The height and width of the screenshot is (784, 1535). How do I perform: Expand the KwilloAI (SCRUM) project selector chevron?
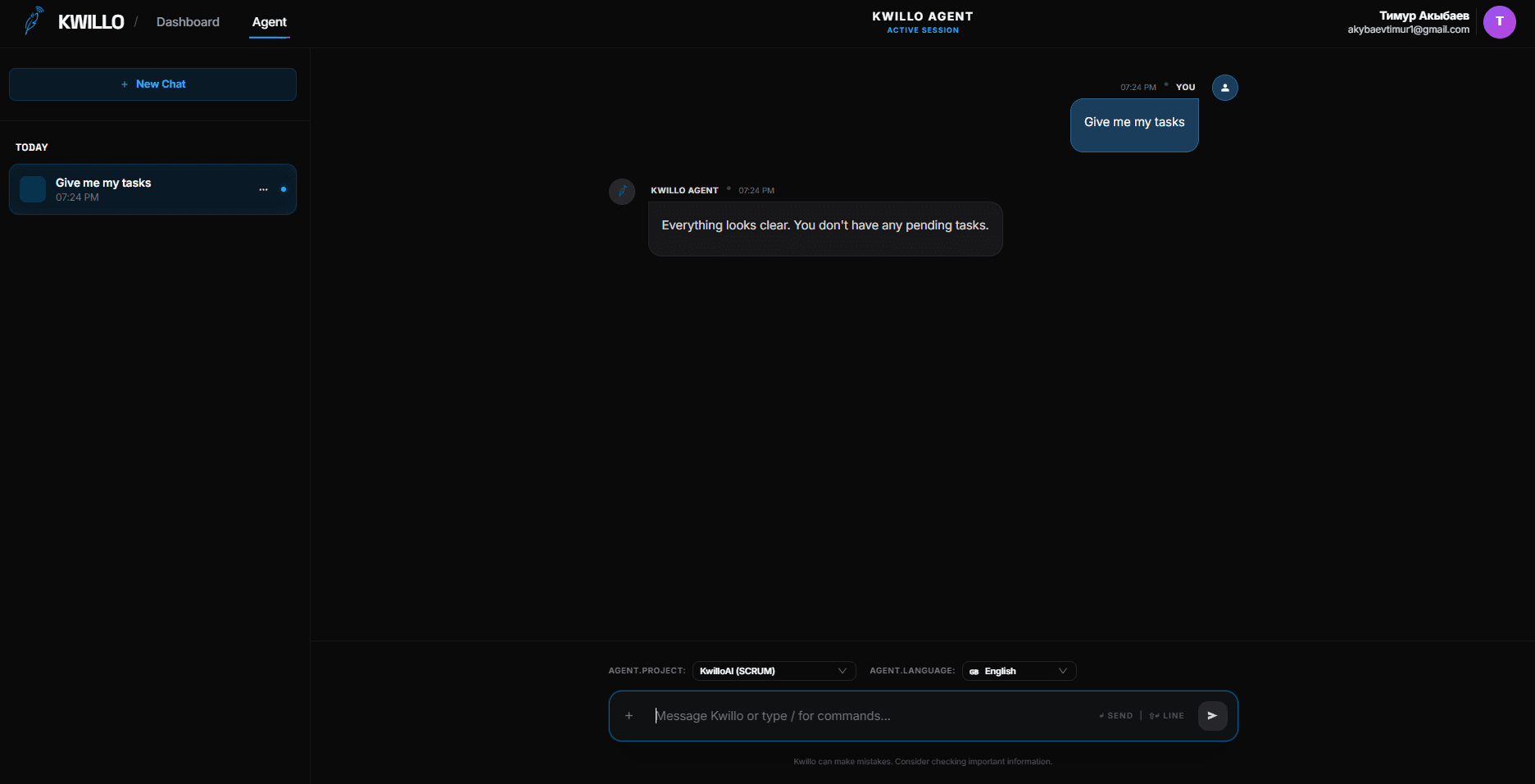pyautogui.click(x=841, y=670)
